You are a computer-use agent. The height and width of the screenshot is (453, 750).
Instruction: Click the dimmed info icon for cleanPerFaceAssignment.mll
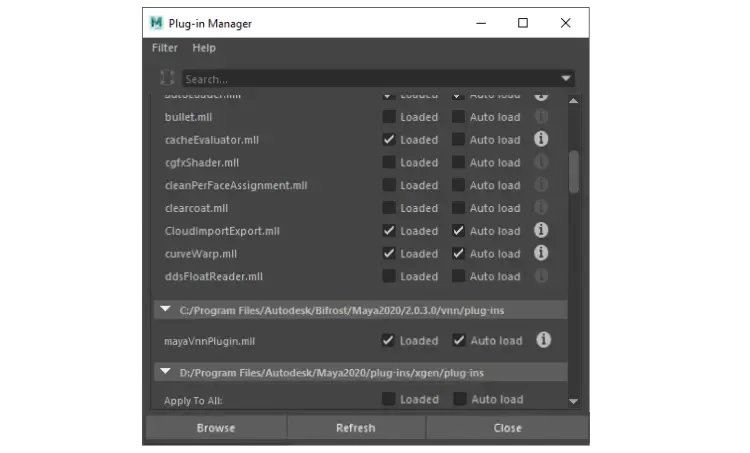coord(541,185)
